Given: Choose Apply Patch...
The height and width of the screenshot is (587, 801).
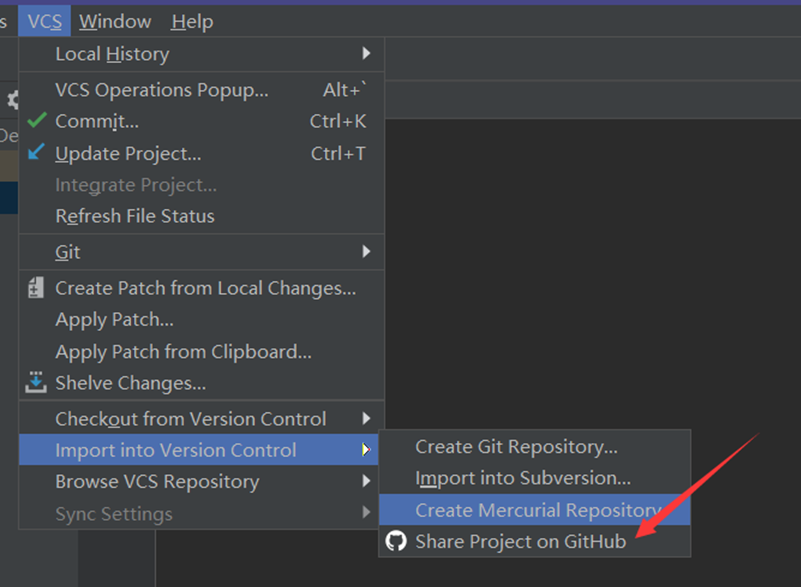Looking at the screenshot, I should coord(202,320).
